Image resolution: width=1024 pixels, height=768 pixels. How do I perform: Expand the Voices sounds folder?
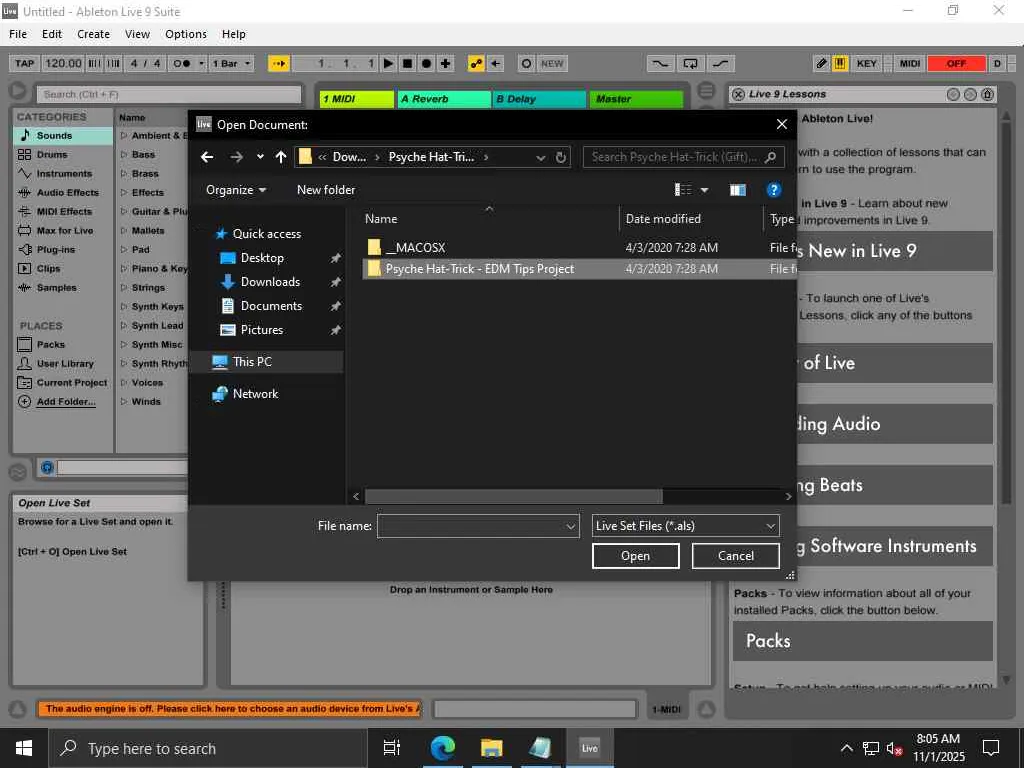(x=124, y=382)
